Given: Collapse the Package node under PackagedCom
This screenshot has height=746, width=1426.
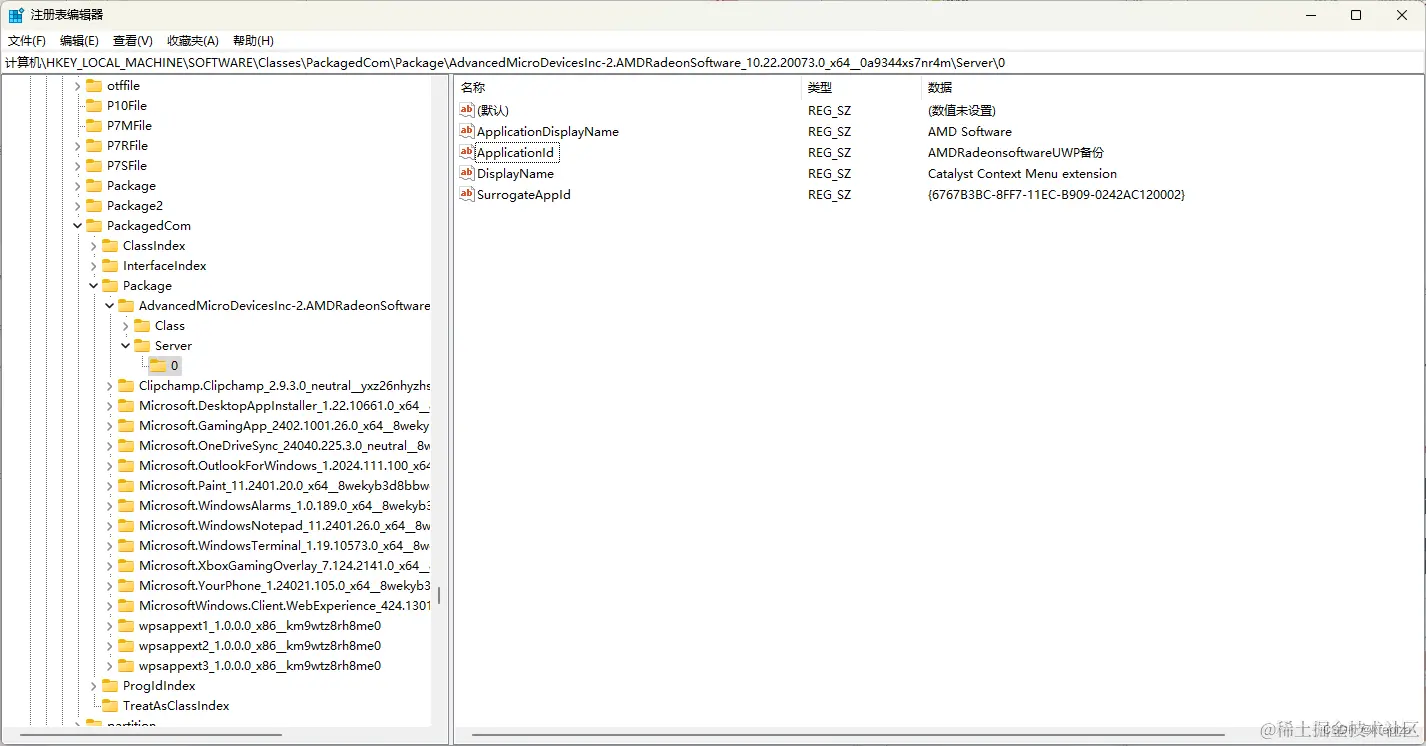Looking at the screenshot, I should pos(94,286).
